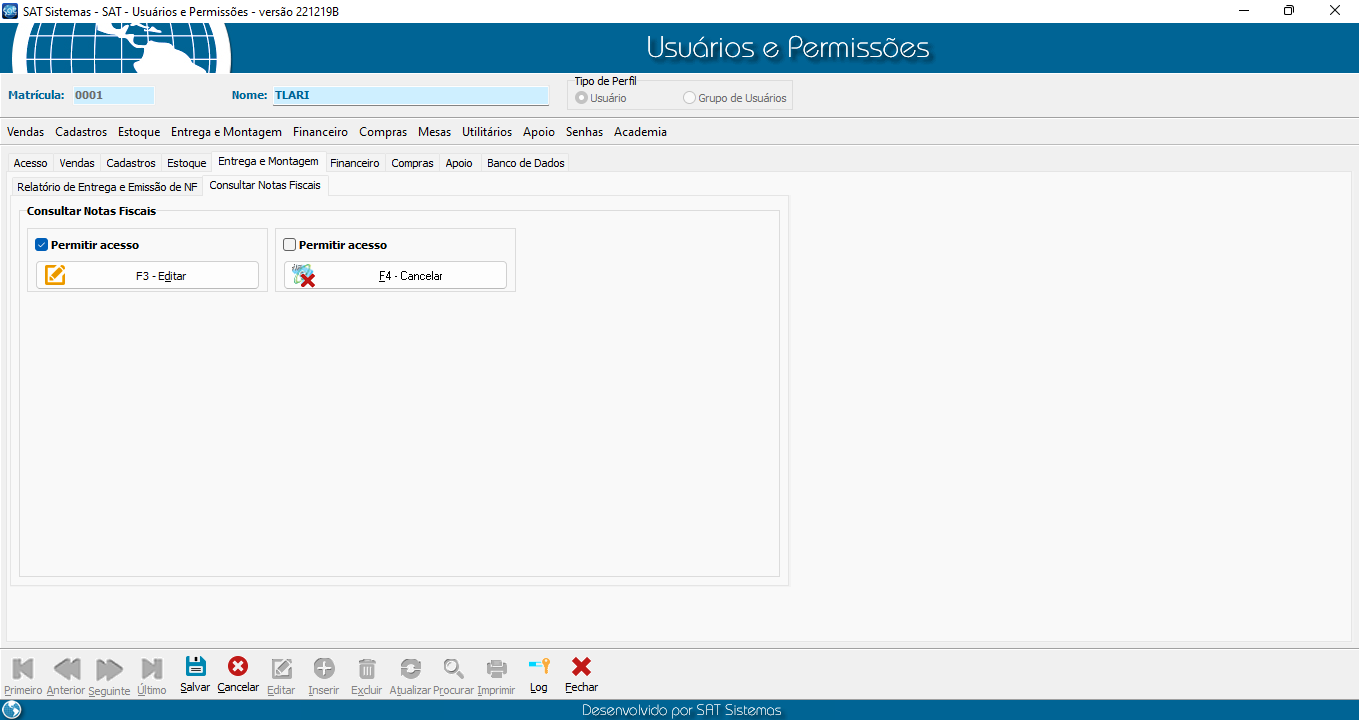Image resolution: width=1359 pixels, height=720 pixels.
Task: Click the Procurar magnifier icon
Action: tap(454, 668)
